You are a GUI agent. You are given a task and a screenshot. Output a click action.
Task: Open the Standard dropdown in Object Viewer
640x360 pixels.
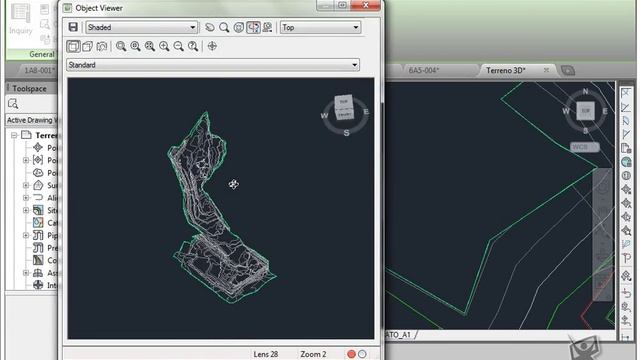coord(213,65)
